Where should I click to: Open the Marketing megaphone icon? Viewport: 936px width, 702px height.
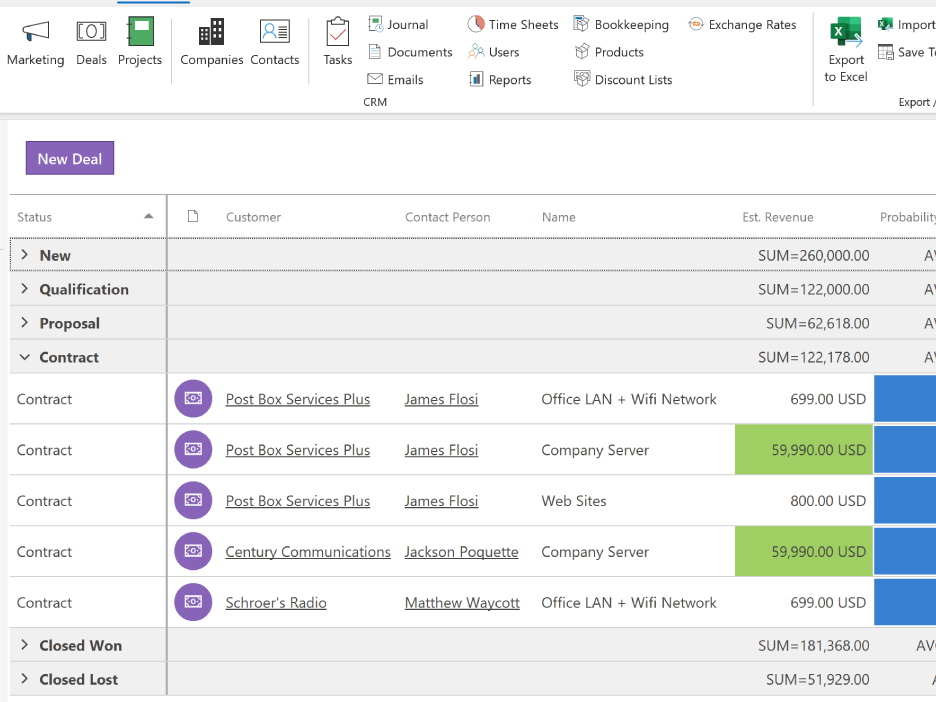(36, 31)
